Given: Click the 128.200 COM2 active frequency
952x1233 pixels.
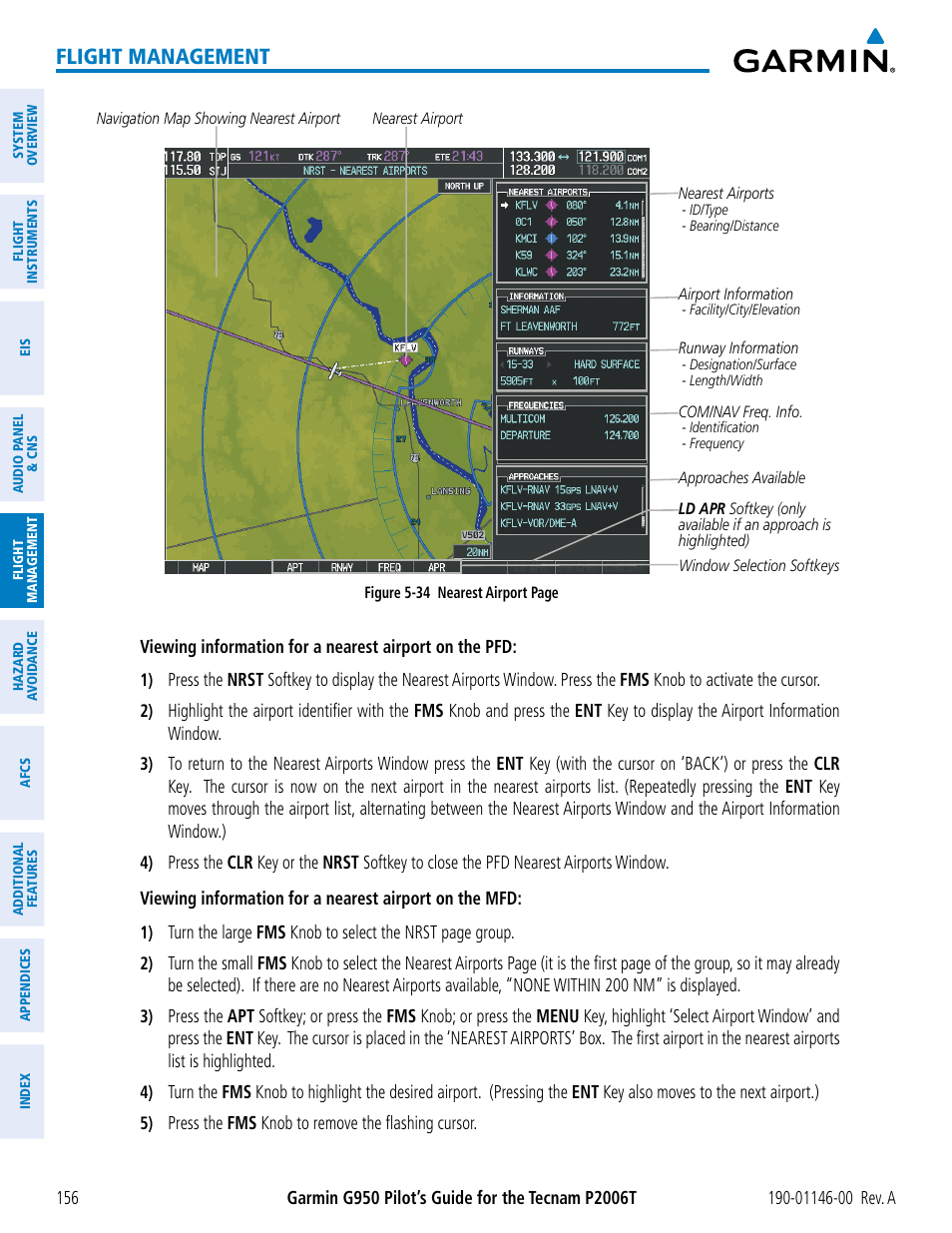Looking at the screenshot, I should pyautogui.click(x=532, y=171).
